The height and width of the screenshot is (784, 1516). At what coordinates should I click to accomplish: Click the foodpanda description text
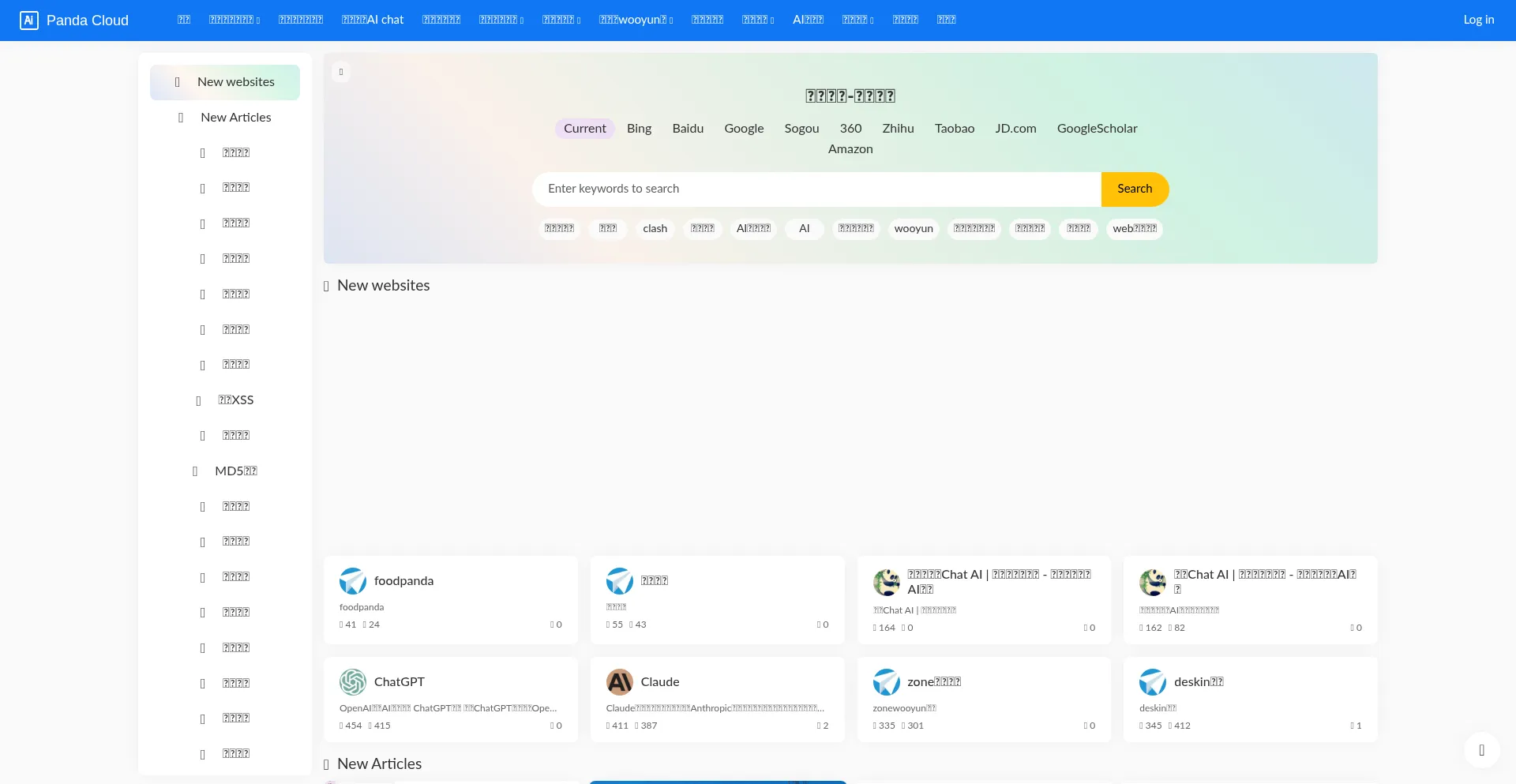(x=362, y=608)
